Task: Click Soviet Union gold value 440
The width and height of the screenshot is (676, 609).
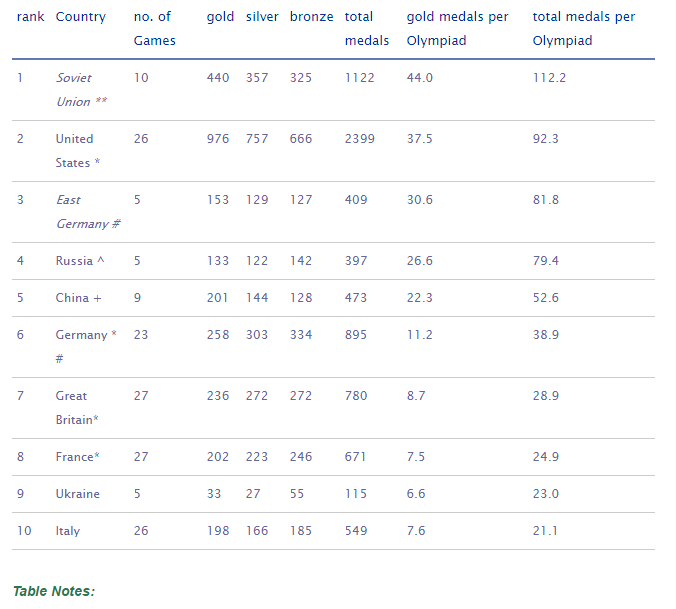Action: [218, 78]
